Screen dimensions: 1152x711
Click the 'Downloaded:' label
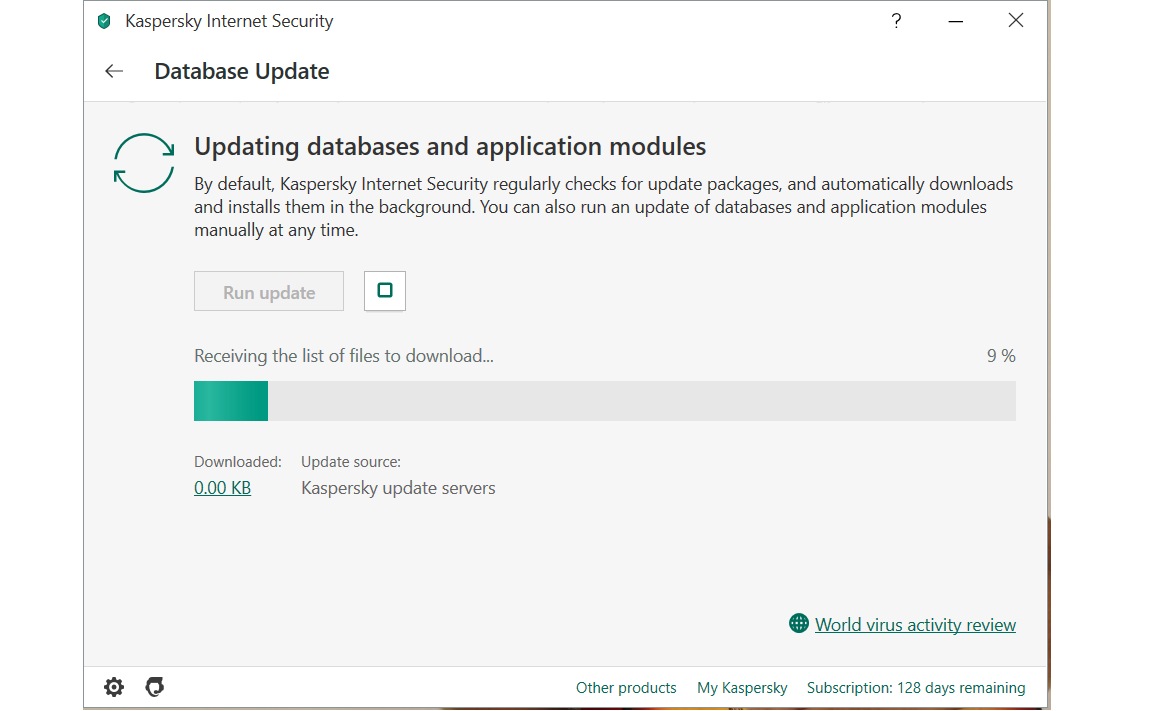click(238, 462)
